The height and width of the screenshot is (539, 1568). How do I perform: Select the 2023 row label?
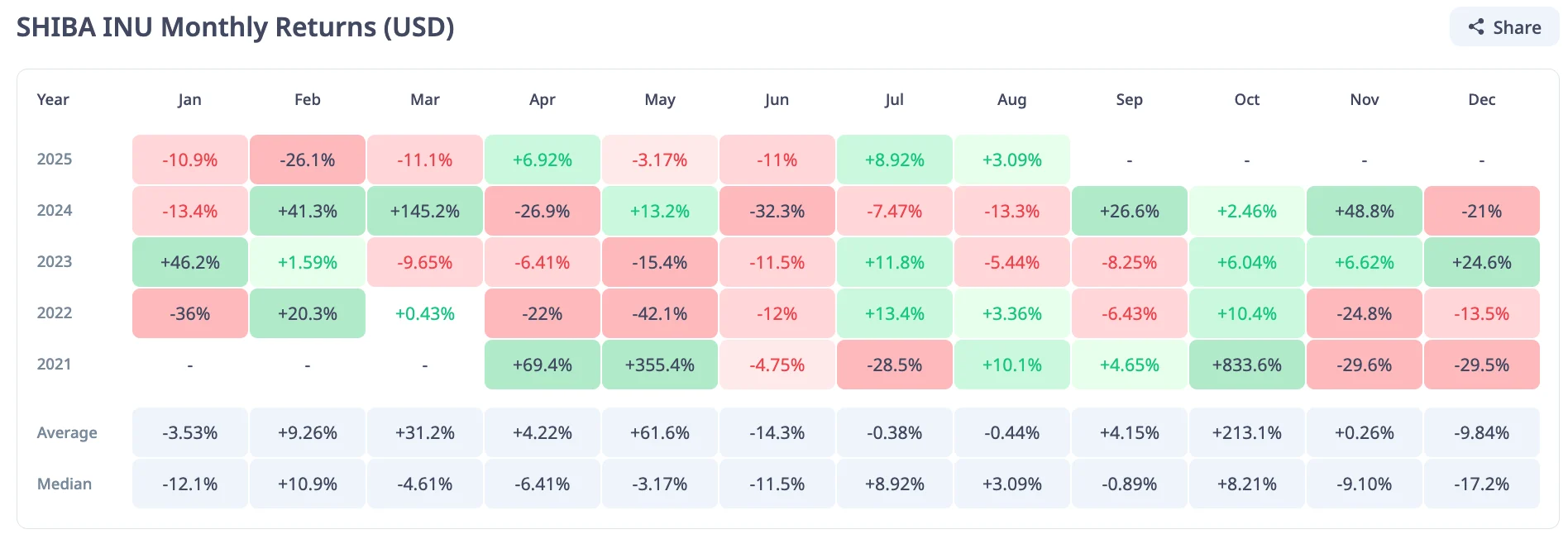(55, 261)
